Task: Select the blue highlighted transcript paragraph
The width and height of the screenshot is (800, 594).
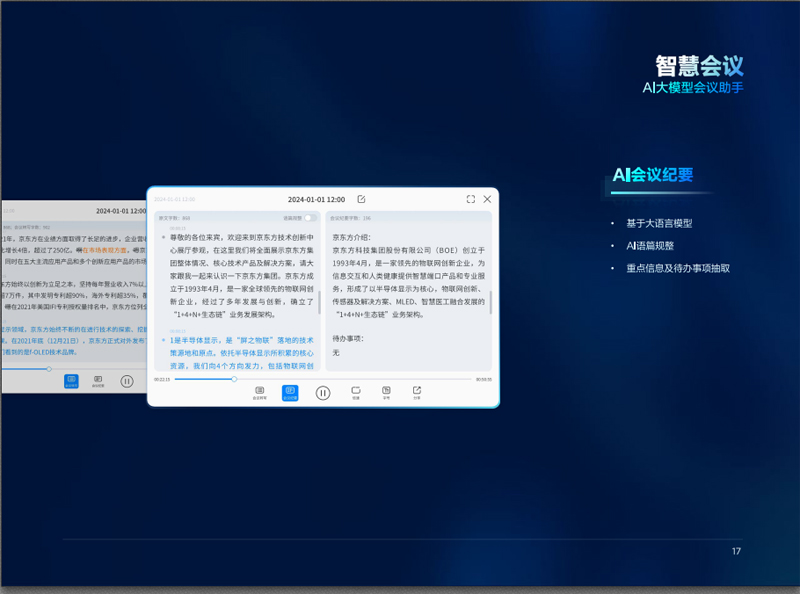Action: click(240, 353)
